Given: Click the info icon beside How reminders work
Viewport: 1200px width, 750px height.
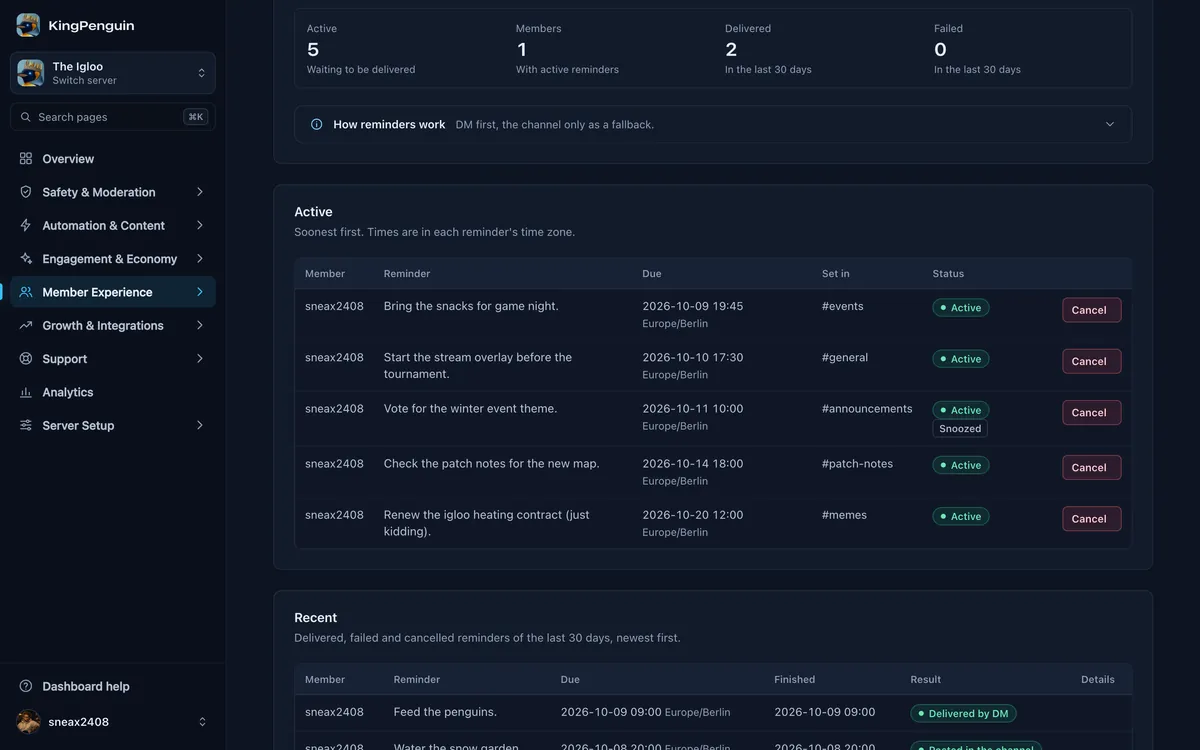Looking at the screenshot, I should (x=317, y=125).
